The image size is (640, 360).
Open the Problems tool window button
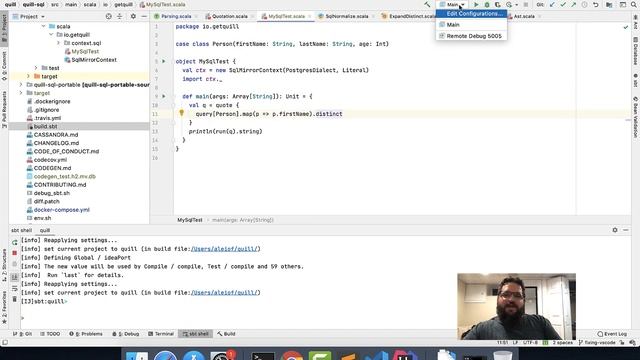[x=86, y=334]
